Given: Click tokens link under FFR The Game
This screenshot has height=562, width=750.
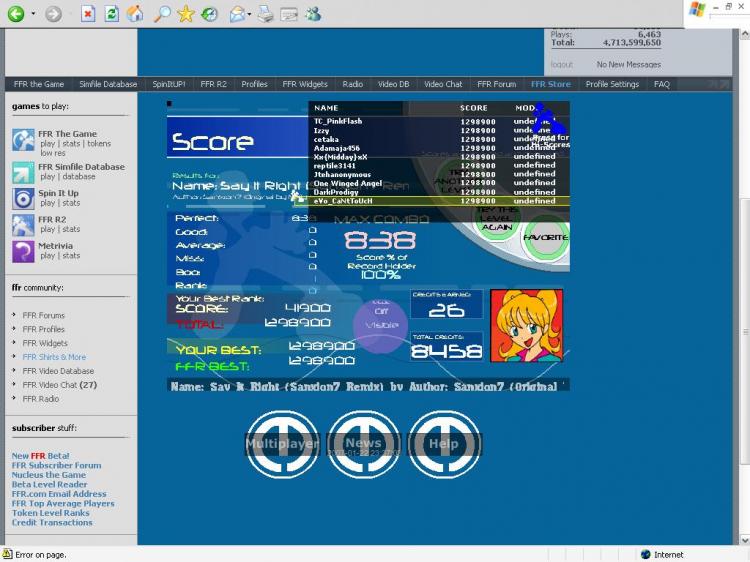Looking at the screenshot, I should [99, 143].
